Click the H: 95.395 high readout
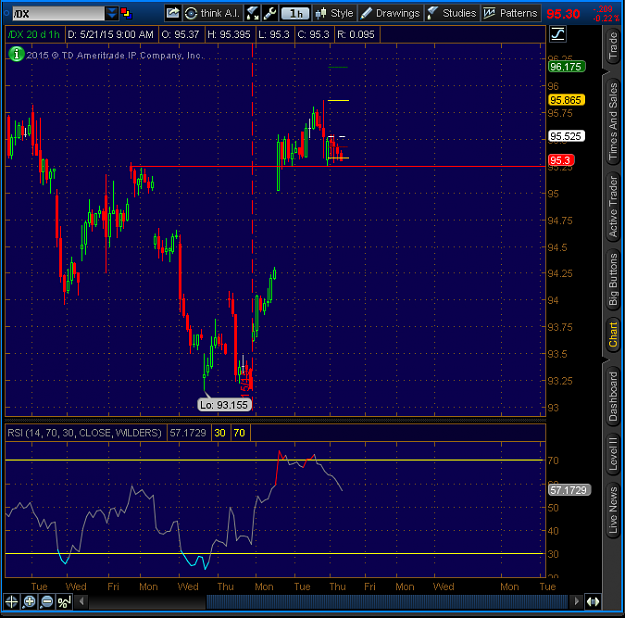 click(229, 35)
